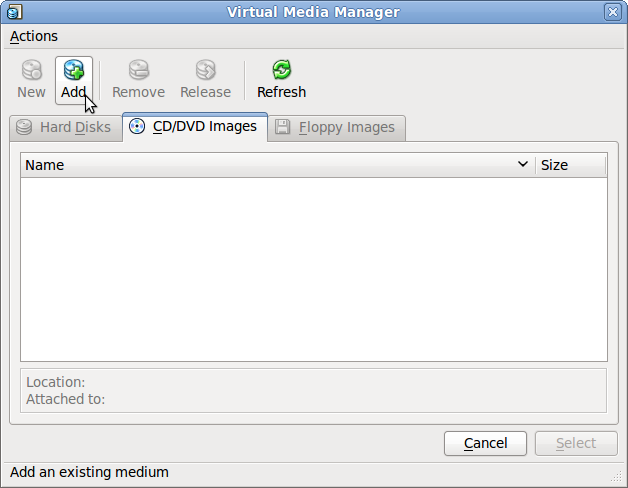This screenshot has height=488, width=628.
Task: Select the CD/DVD Images tab
Action: [194, 127]
